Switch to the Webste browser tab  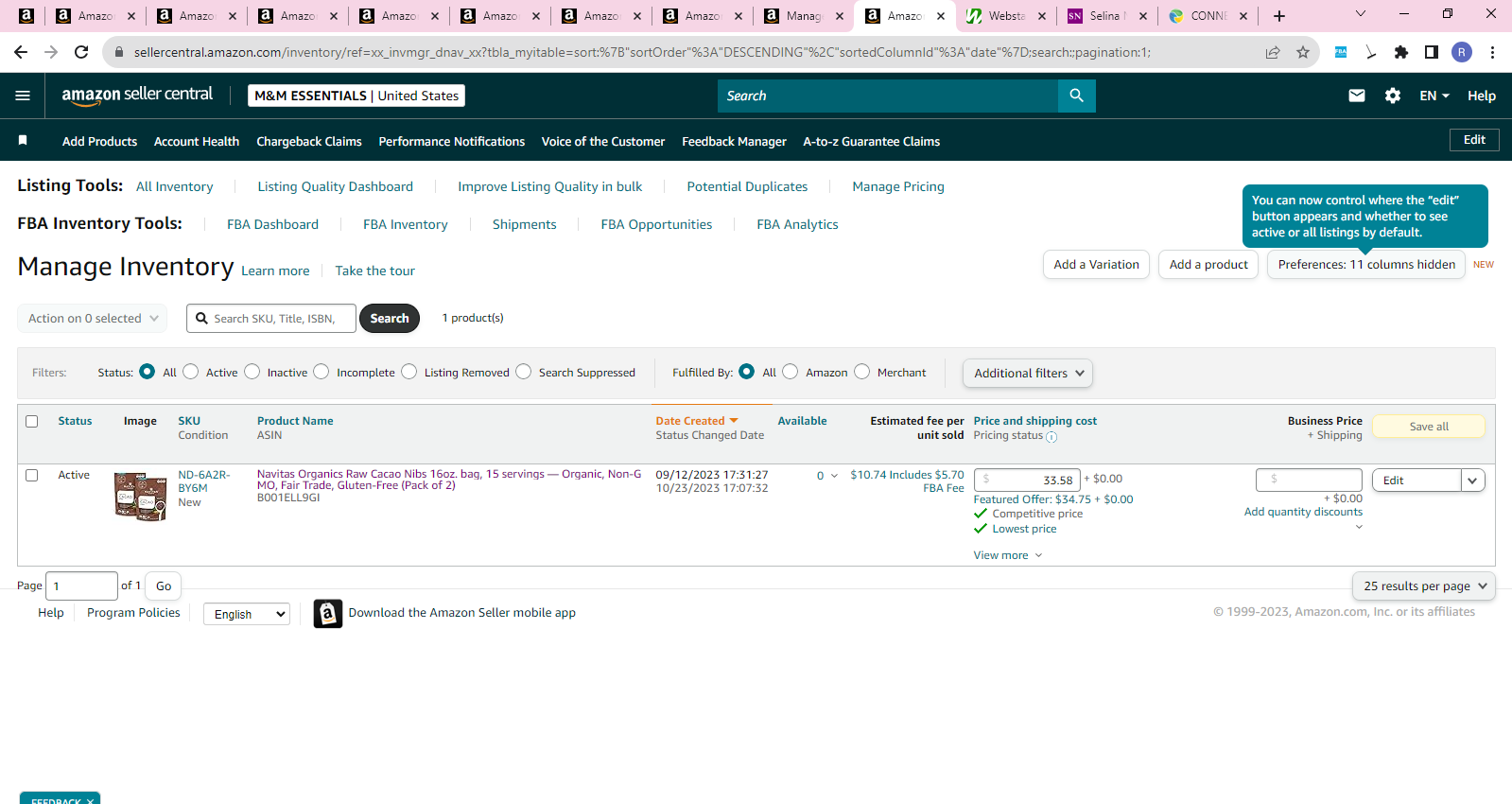(x=1005, y=16)
